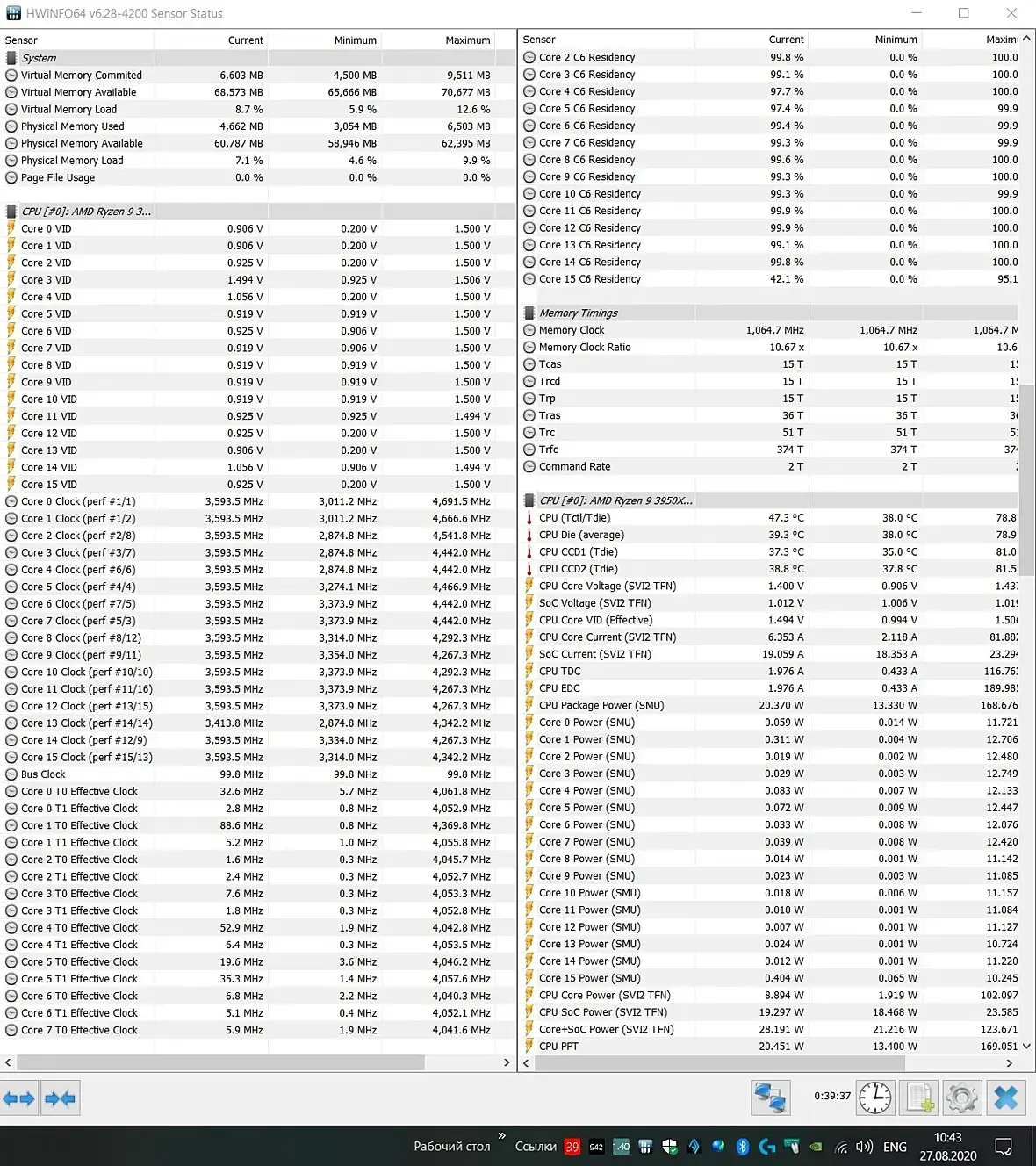Open the notification center icon
The height and width of the screenshot is (1166, 1036).
(1004, 1146)
